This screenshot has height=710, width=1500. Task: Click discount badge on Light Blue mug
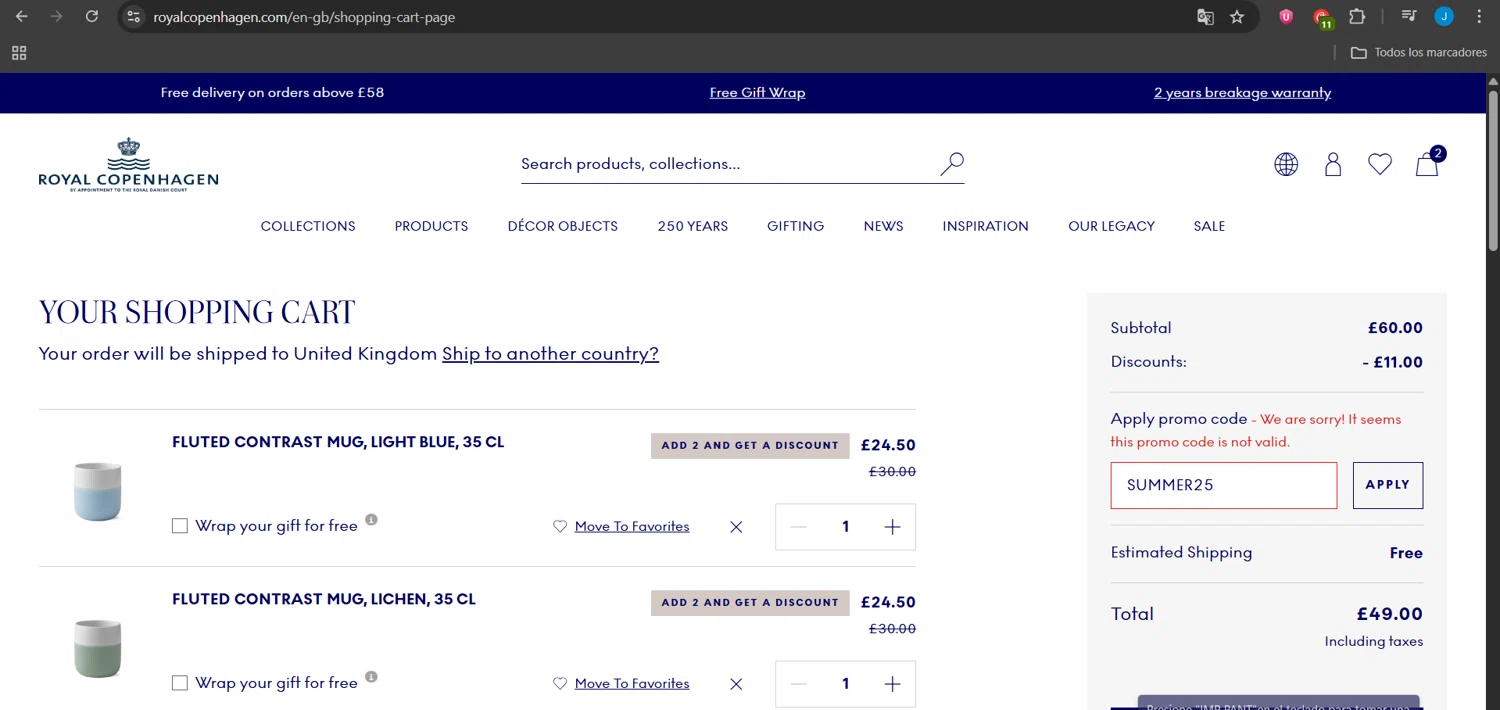click(750, 445)
